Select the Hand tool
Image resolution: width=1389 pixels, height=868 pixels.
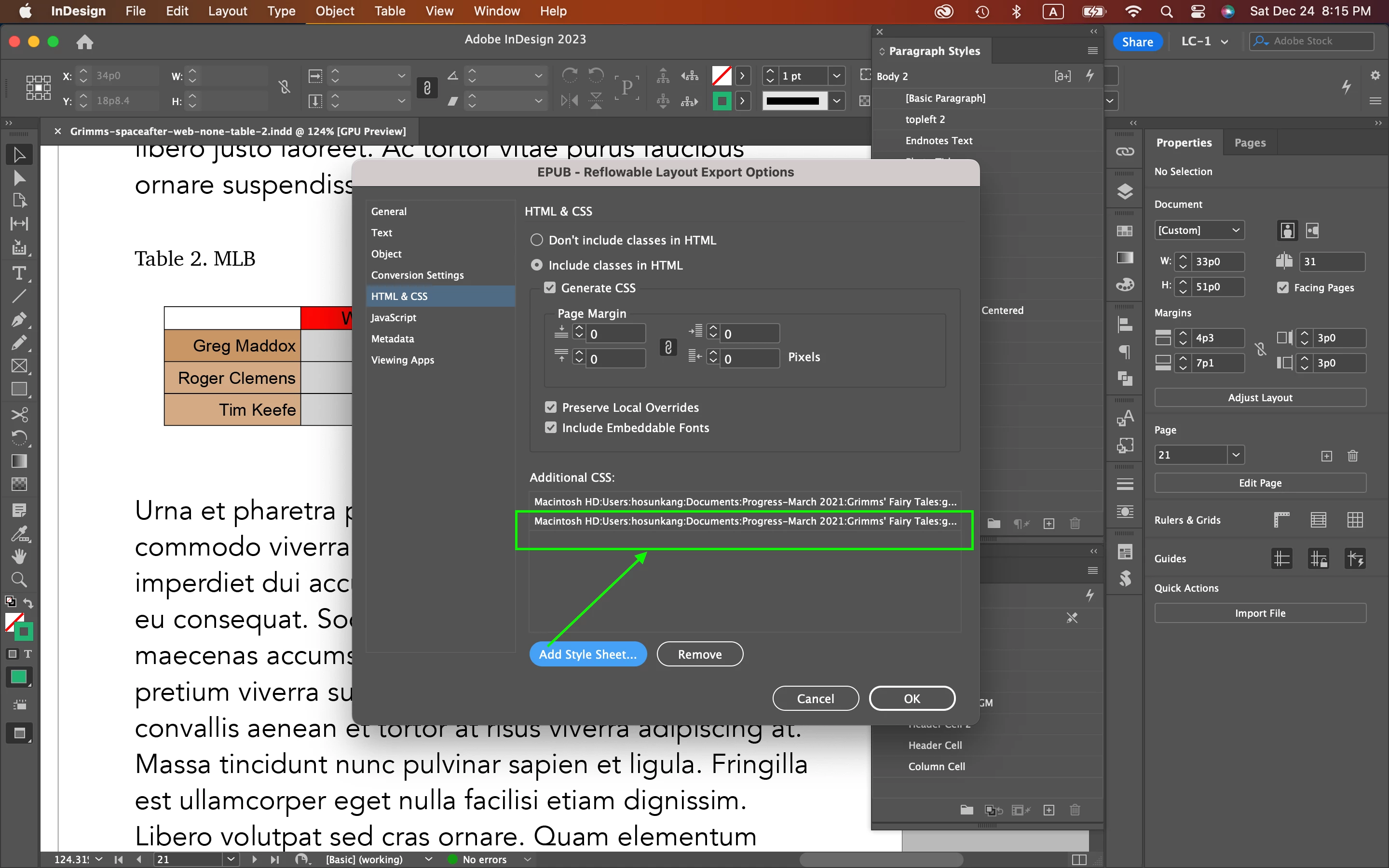(18, 556)
